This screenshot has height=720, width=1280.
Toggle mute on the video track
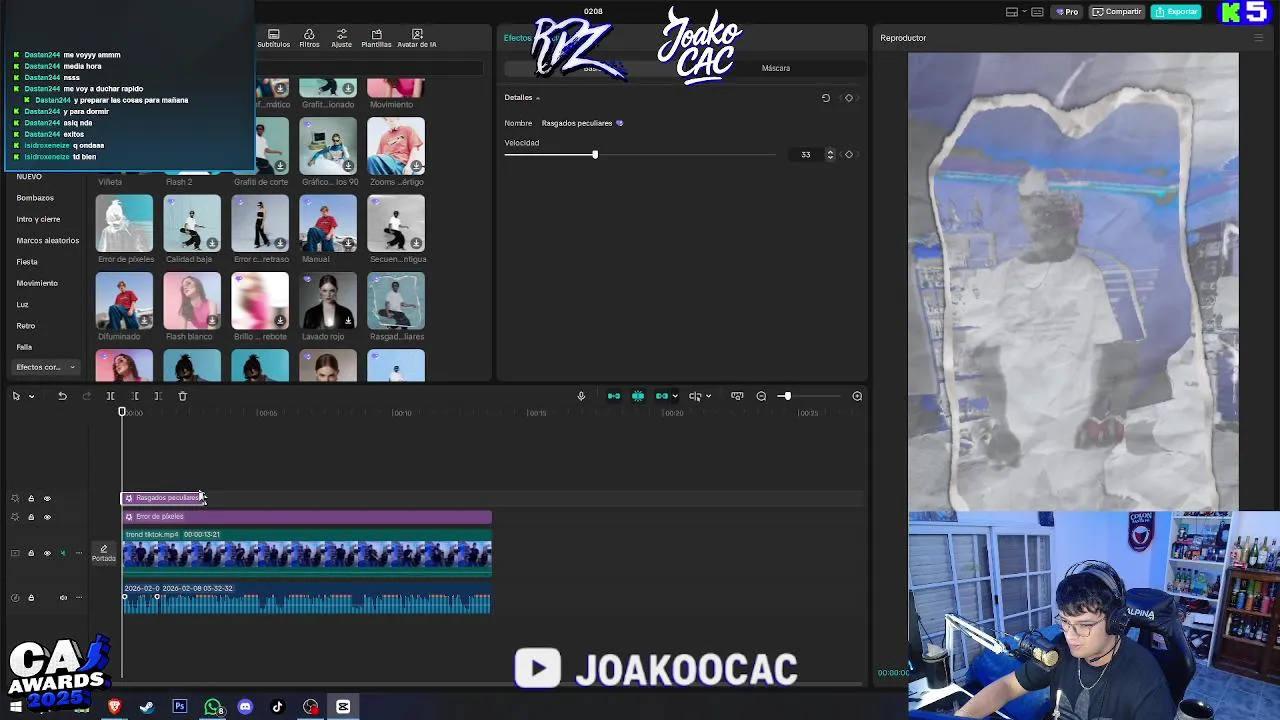point(63,553)
